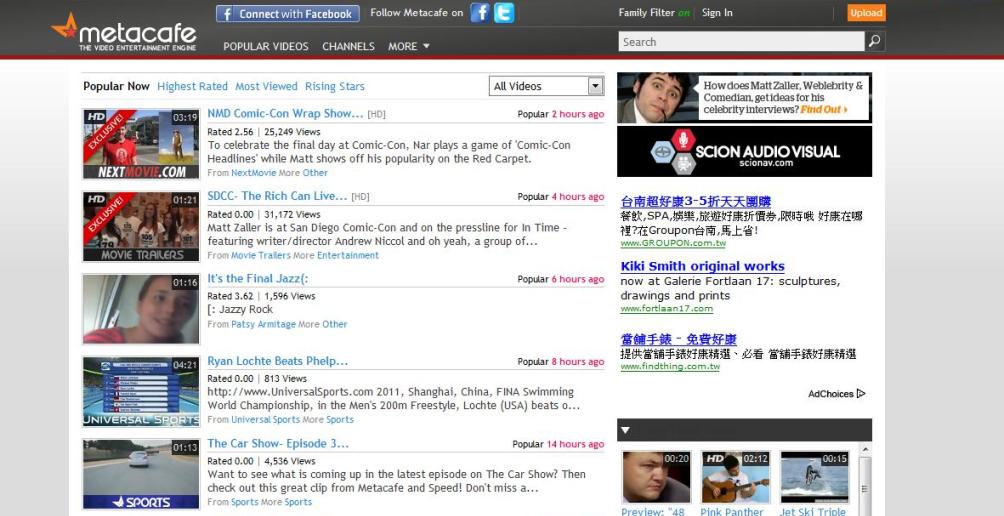Open Sports uploader link under Car Show
Image resolution: width=1004 pixels, height=516 pixels.
pos(245,503)
